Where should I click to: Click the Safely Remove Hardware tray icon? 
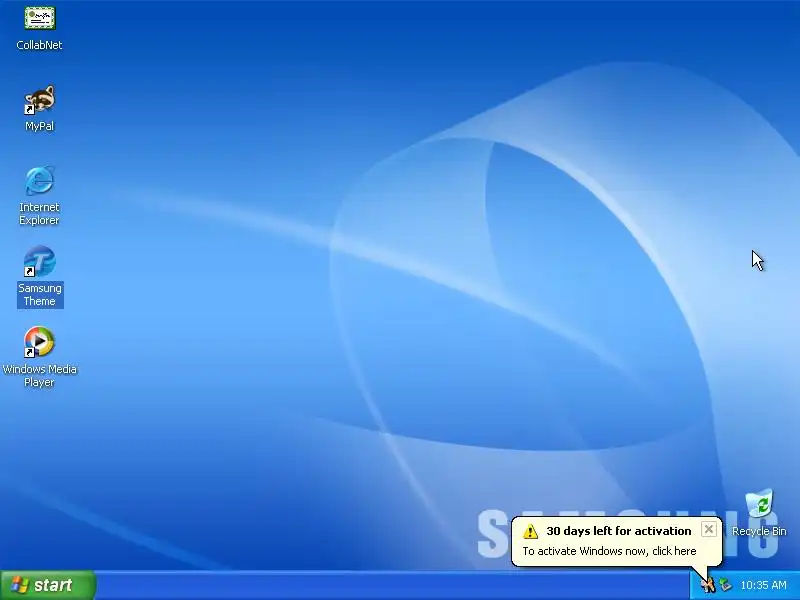coord(725,585)
